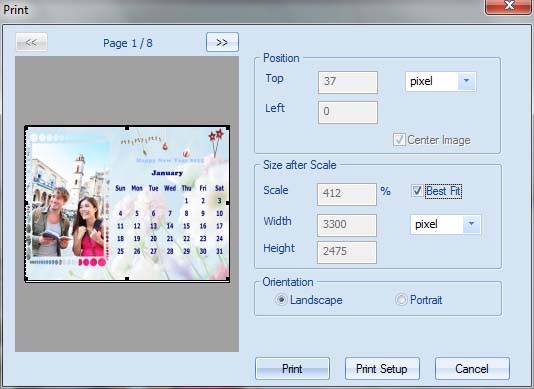534x389 pixels.
Task: Open the Size unit pixel dropdown
Action: 445,224
